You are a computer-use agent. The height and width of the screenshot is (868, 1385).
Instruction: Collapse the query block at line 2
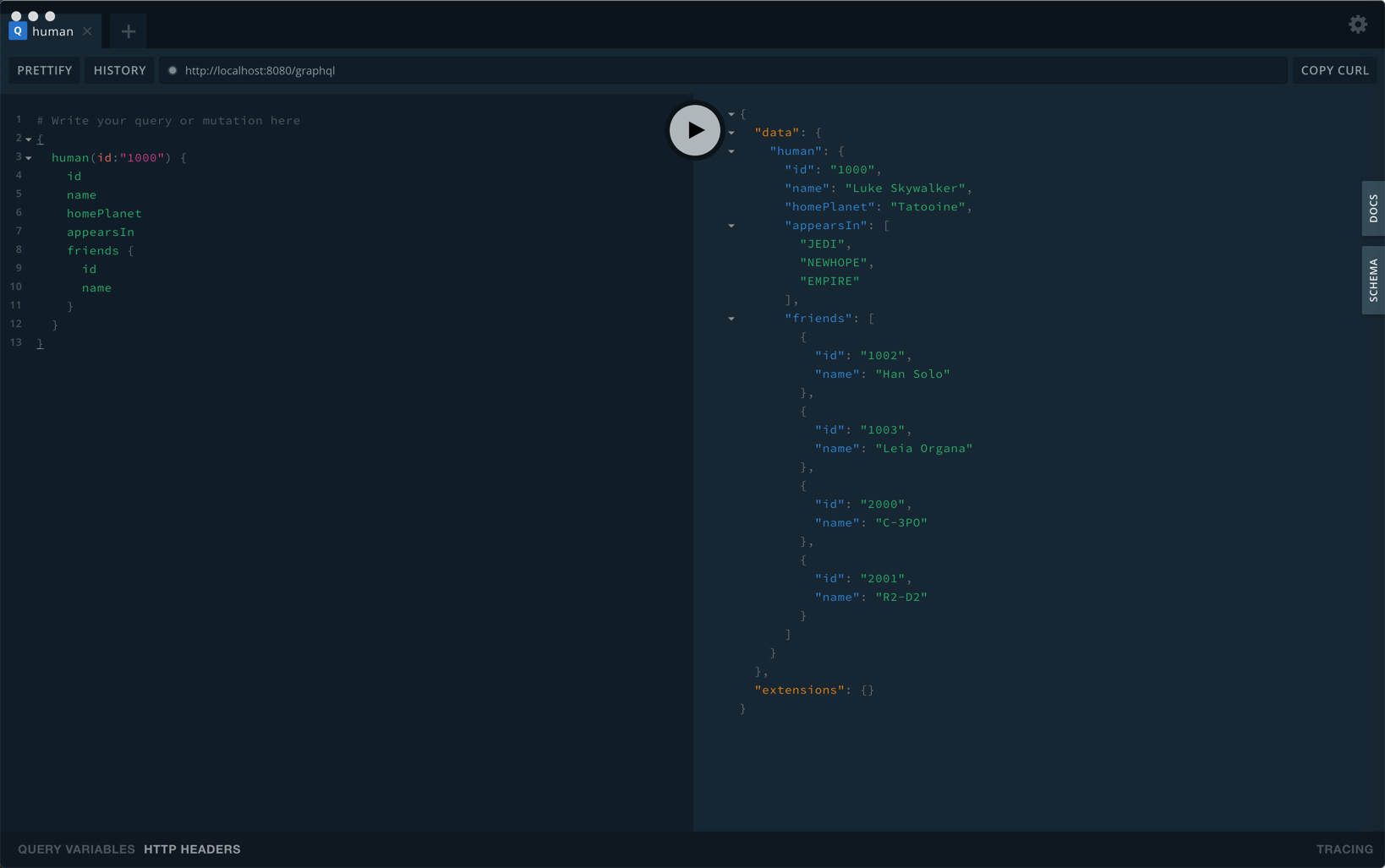pyautogui.click(x=29, y=139)
